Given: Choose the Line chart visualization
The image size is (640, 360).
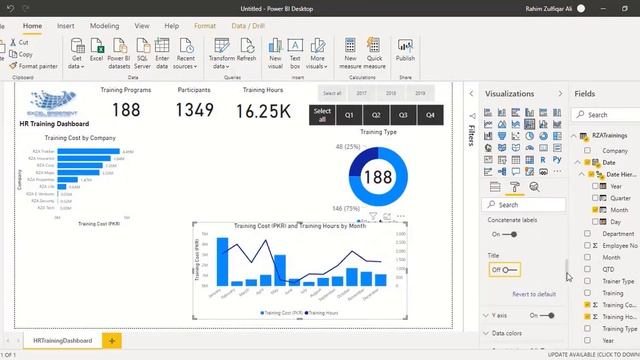Looking at the screenshot, I should (x=488, y=124).
